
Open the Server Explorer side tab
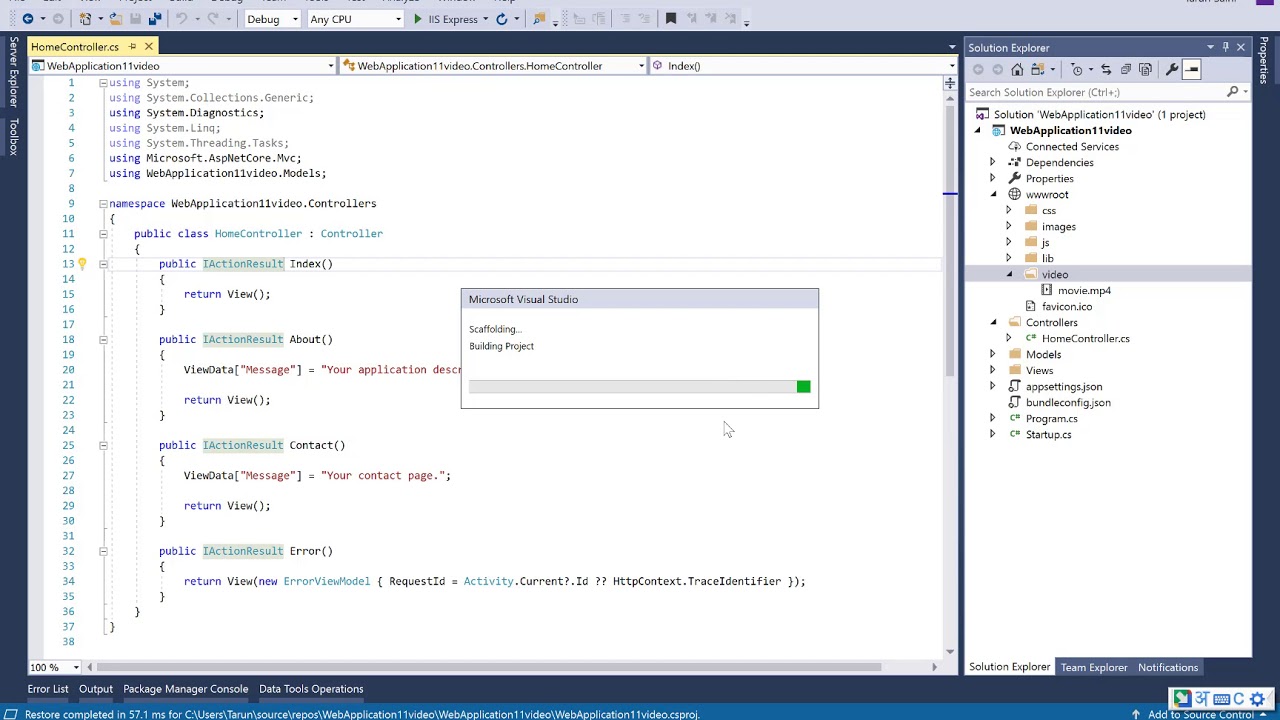coord(14,72)
